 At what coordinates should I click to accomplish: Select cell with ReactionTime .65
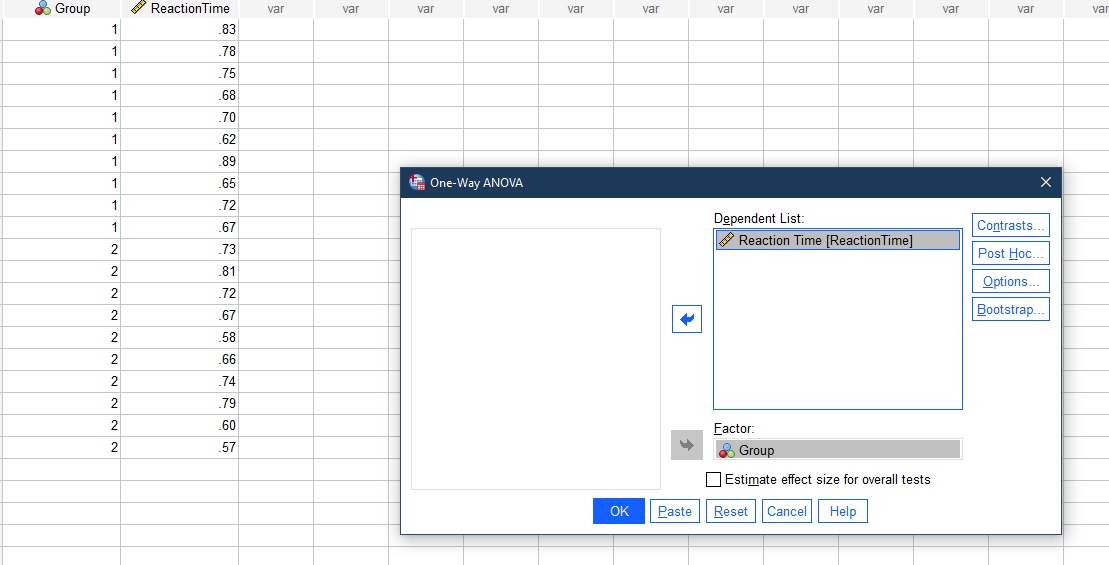(180, 183)
